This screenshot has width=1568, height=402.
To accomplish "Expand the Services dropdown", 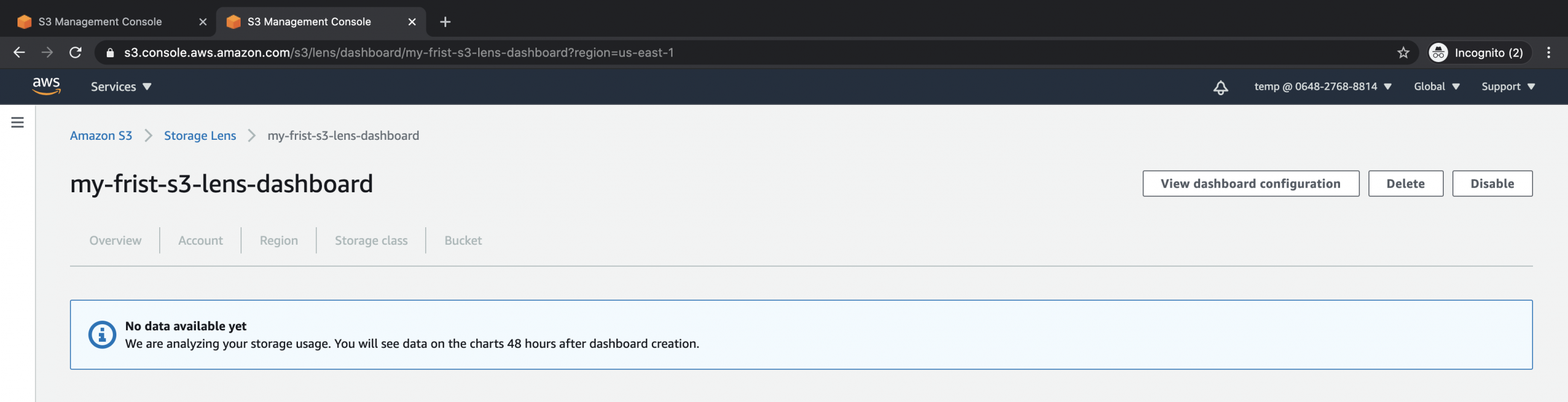I will click(x=121, y=87).
